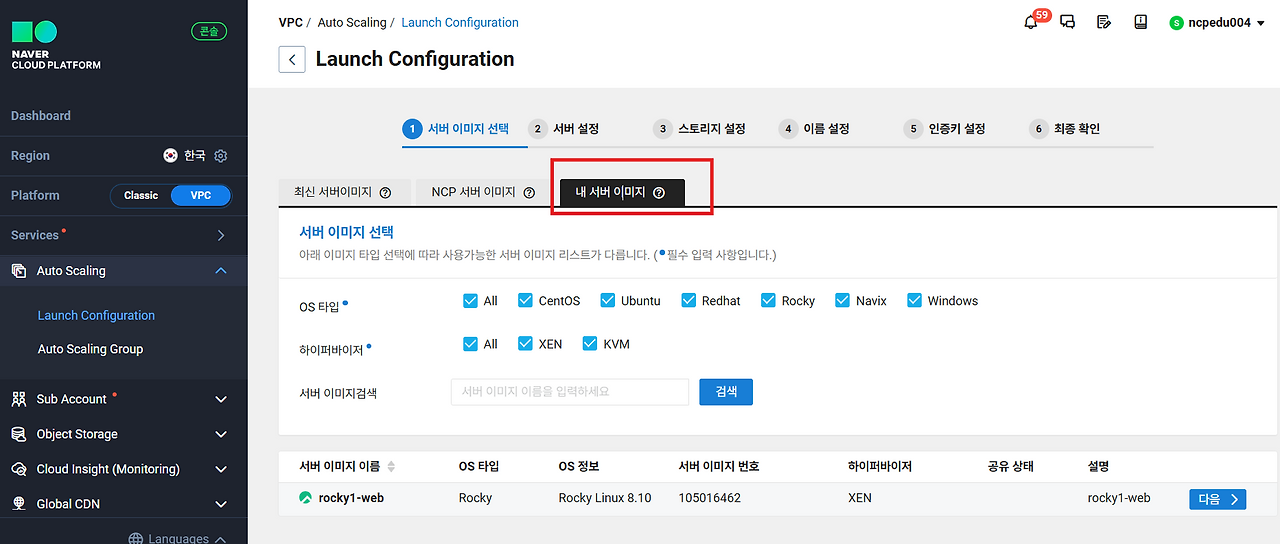
Task: Go to step 5 인증키 설정
Action: [x=945, y=128]
